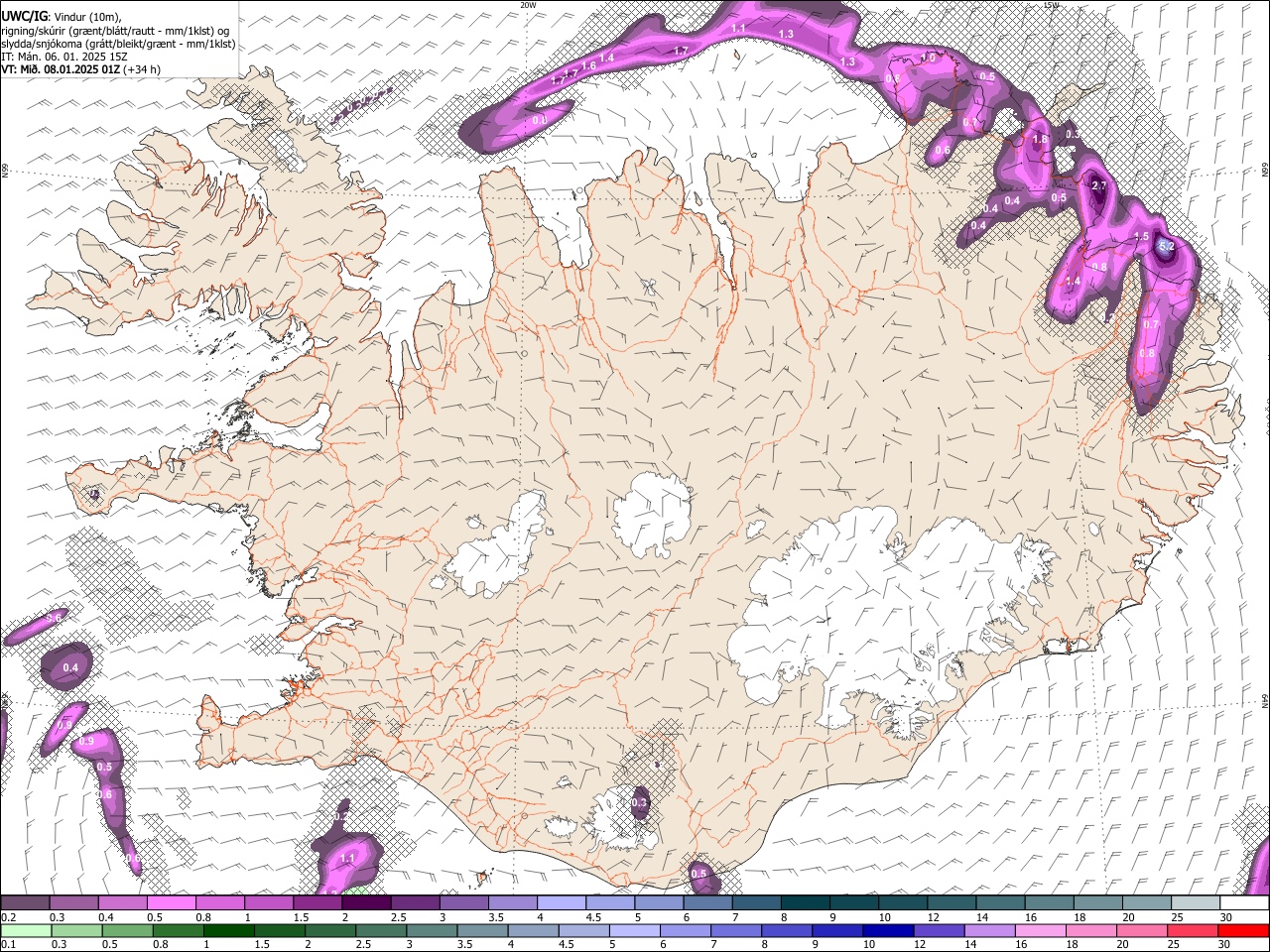Select the 10 dark blue swatch in bottom legend
Image resolution: width=1270 pixels, height=952 pixels.
(x=889, y=930)
